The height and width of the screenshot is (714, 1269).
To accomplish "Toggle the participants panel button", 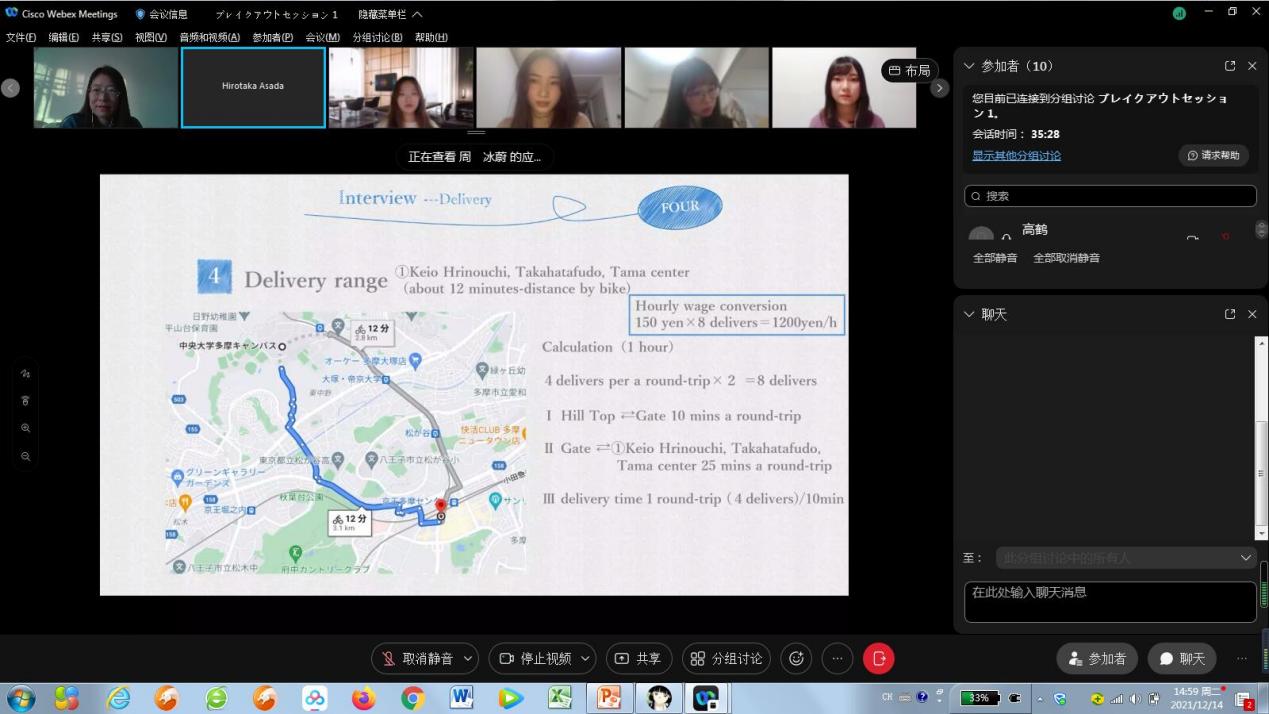I will (x=1097, y=658).
